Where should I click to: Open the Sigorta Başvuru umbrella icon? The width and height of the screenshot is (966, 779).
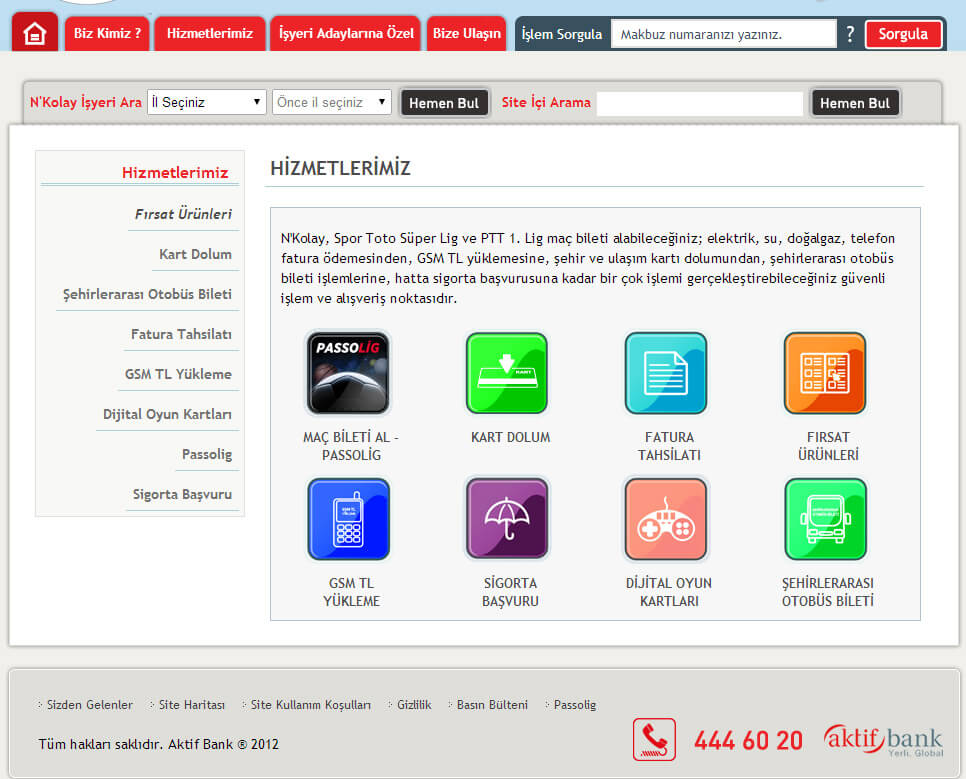[x=507, y=519]
